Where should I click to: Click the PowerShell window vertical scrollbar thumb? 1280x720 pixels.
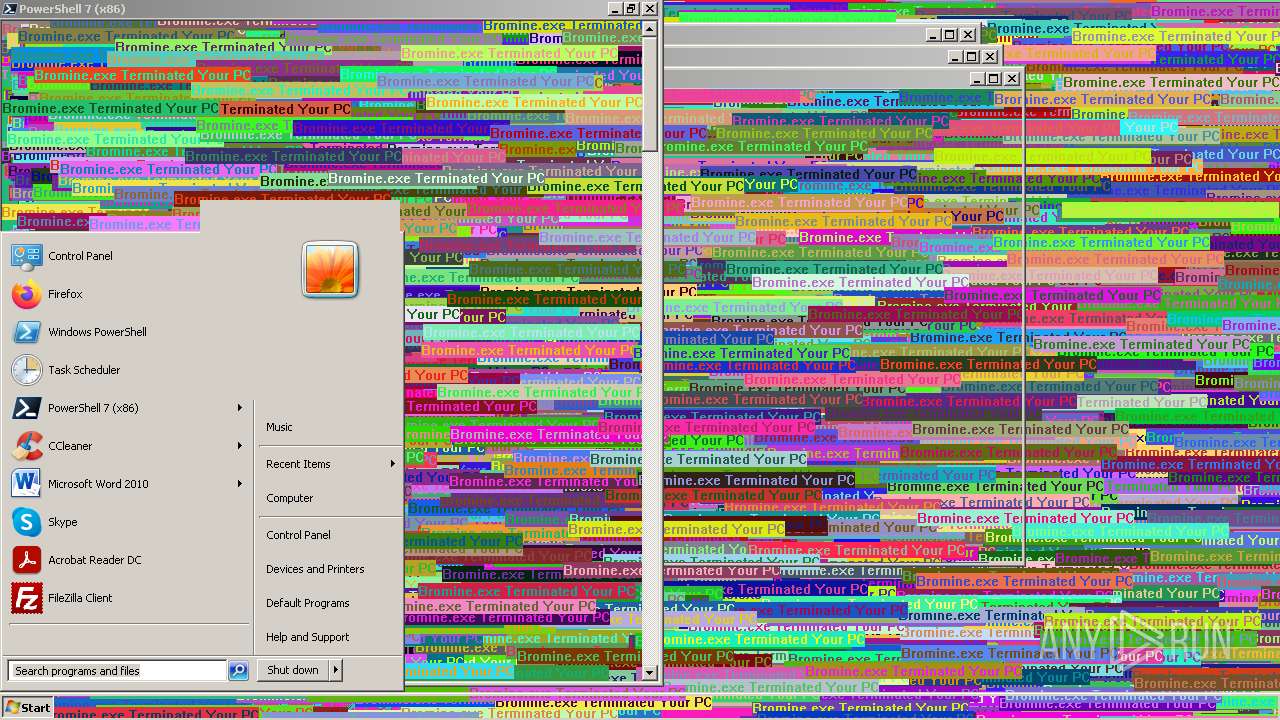pyautogui.click(x=650, y=95)
